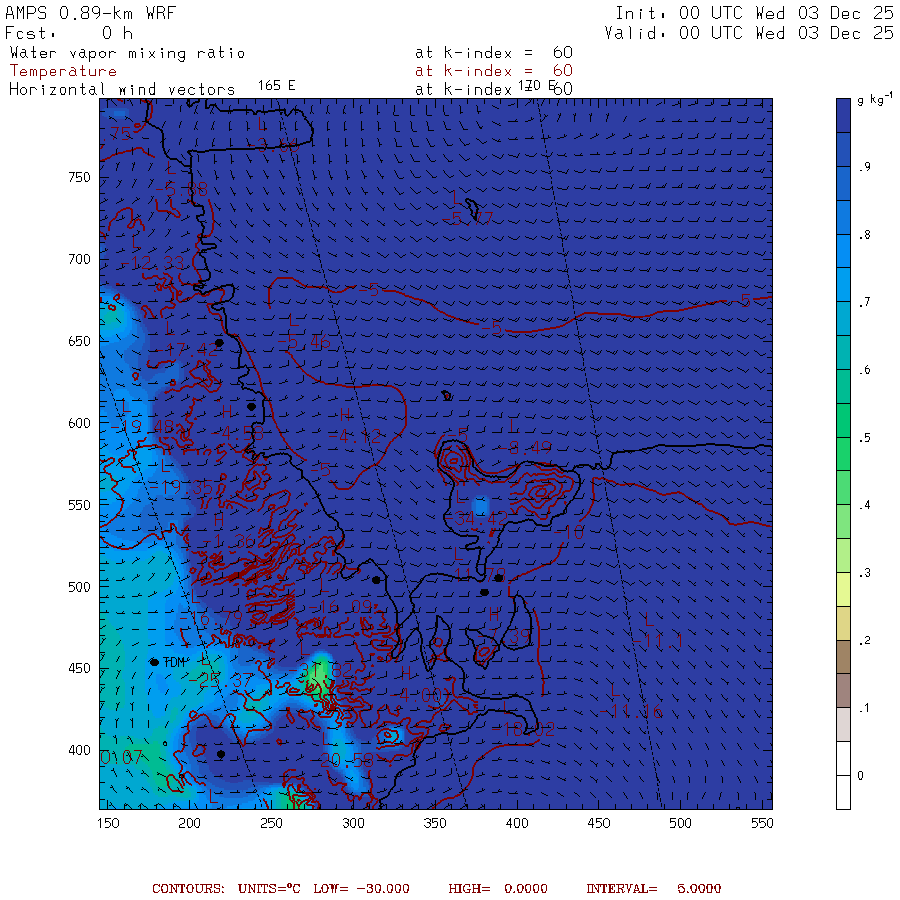This screenshot has width=900, height=900.
Task: Click the Init 00 UTC Wed 03 Dec 25 line
Action: pos(754,13)
